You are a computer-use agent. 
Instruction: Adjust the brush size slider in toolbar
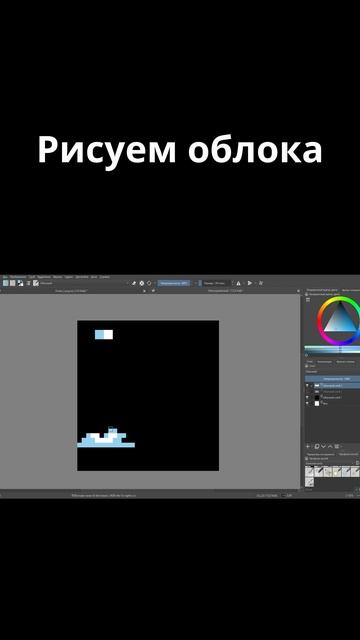pyautogui.click(x=216, y=283)
